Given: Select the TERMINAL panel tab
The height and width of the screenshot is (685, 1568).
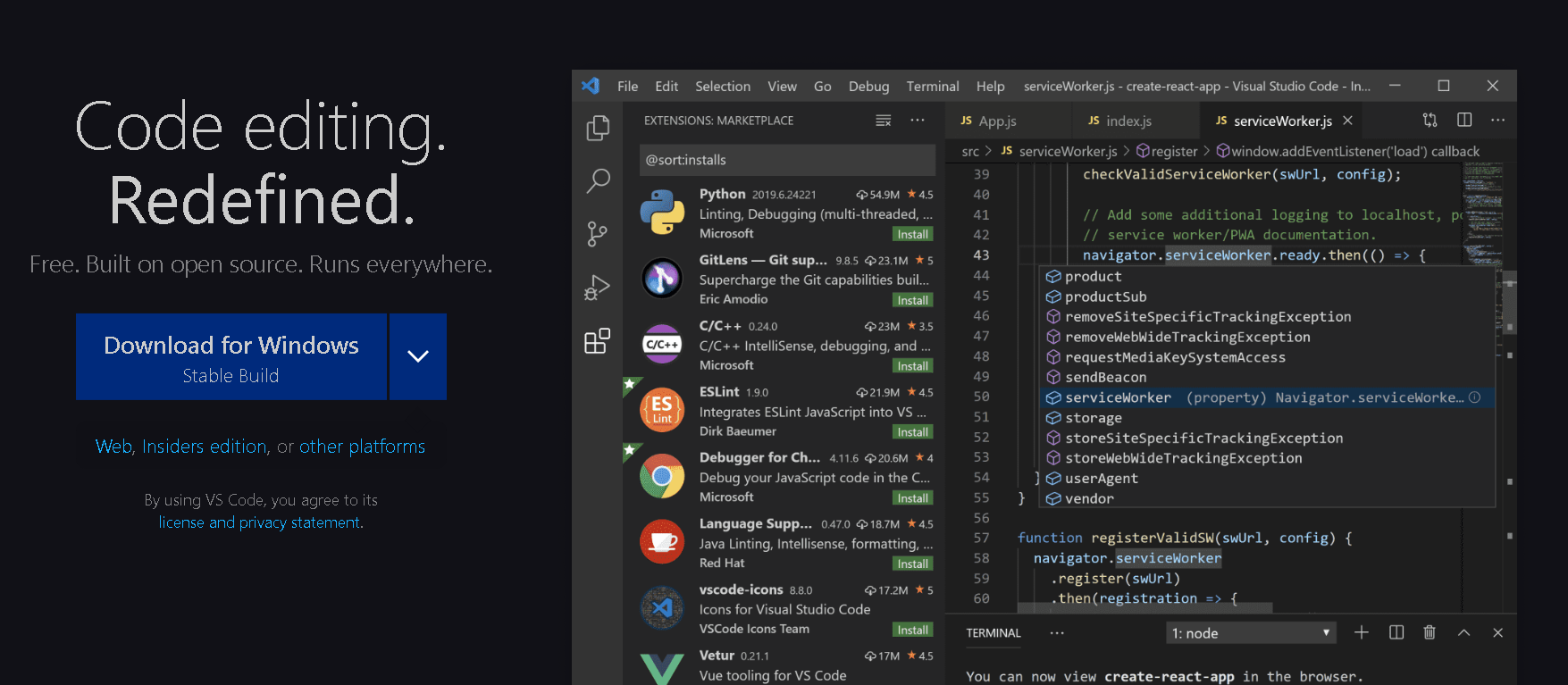Looking at the screenshot, I should coord(994,633).
